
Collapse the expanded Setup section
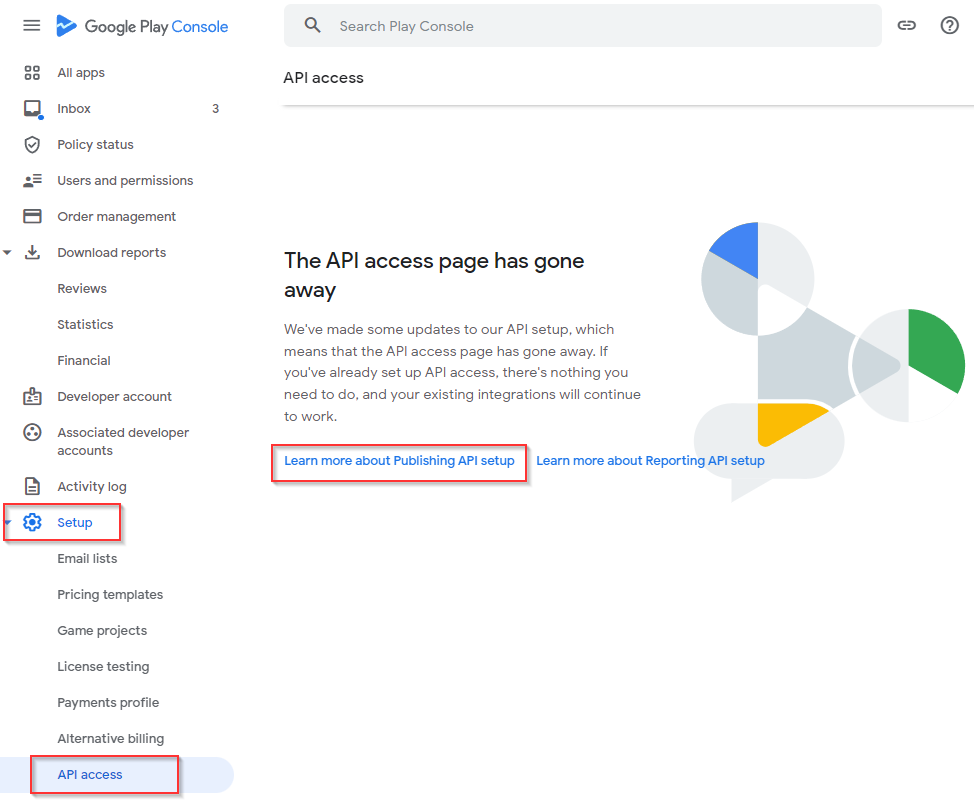tap(8, 522)
